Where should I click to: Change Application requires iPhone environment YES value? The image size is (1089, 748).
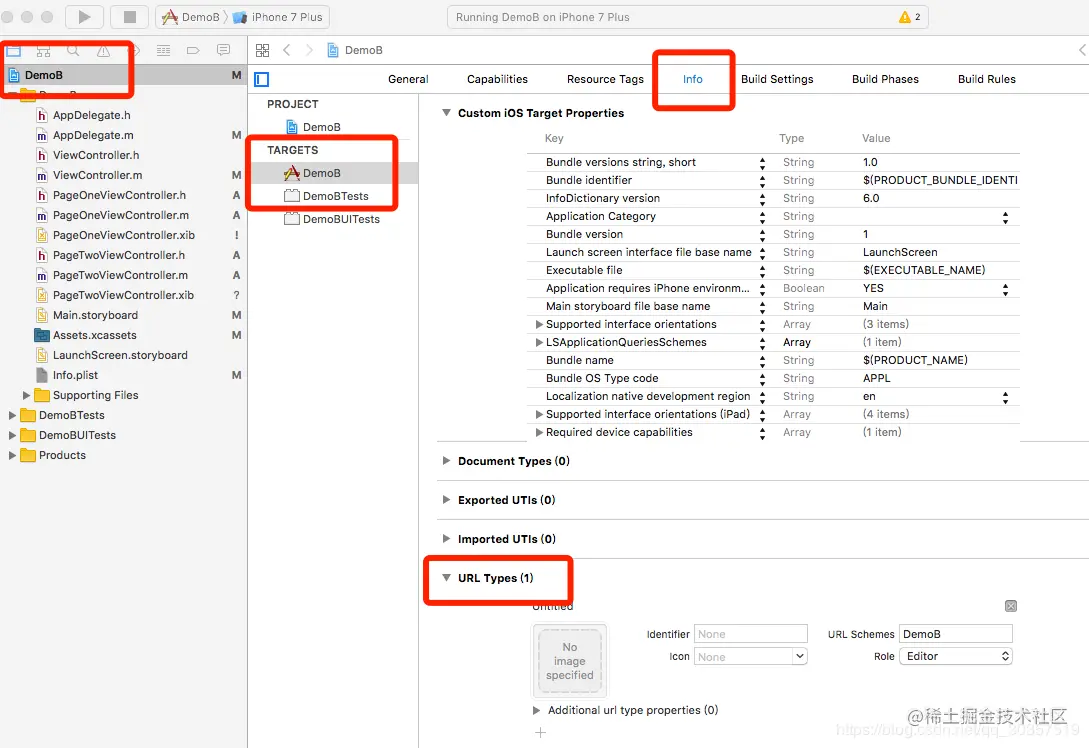coord(1005,289)
